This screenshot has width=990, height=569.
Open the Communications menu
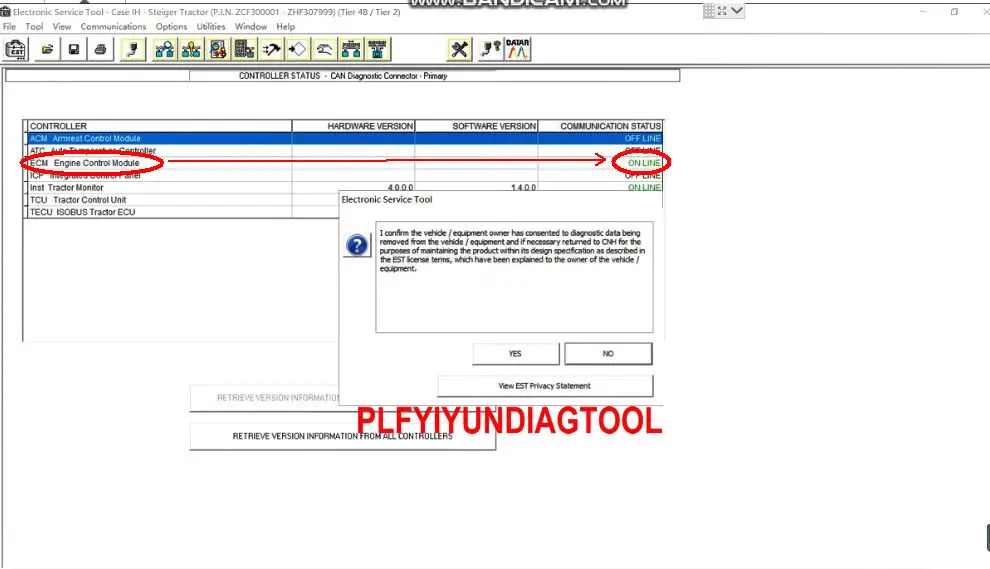(x=113, y=27)
